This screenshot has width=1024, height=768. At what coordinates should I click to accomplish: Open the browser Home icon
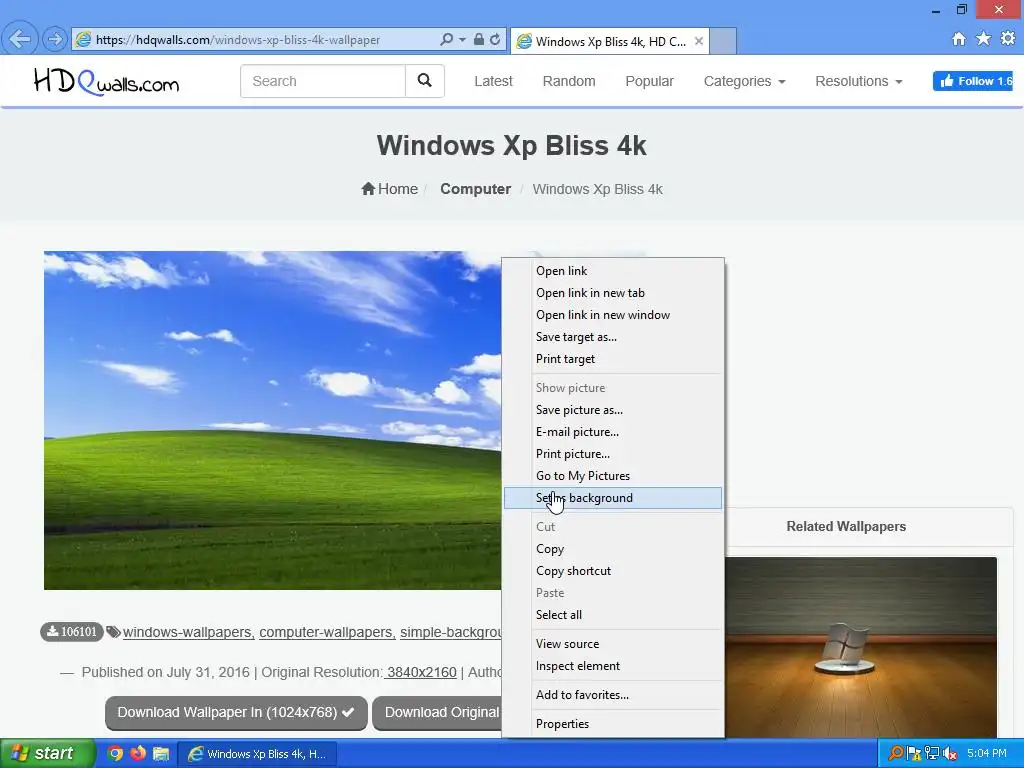click(x=959, y=39)
